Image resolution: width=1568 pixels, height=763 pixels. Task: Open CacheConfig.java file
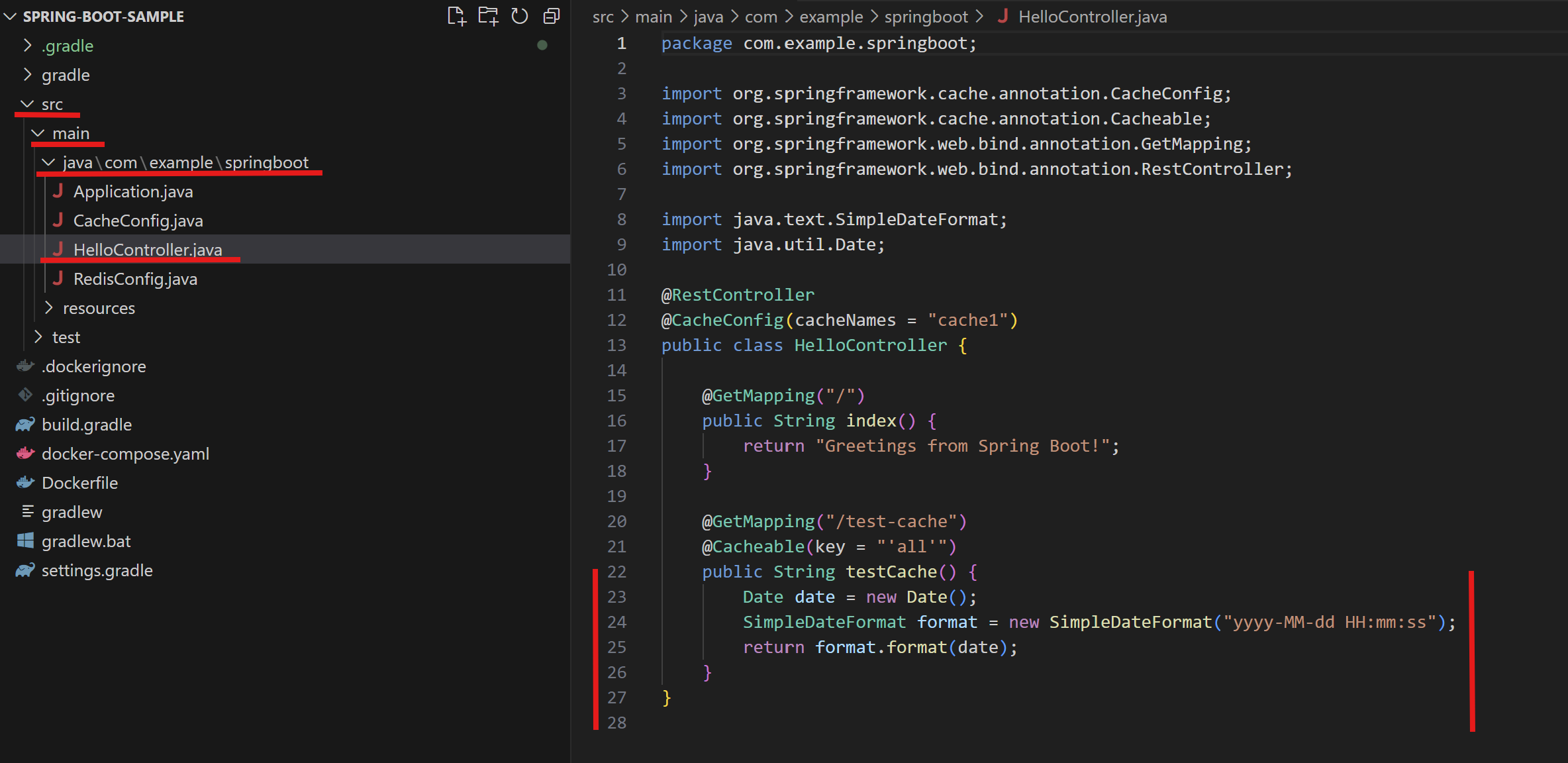(138, 221)
